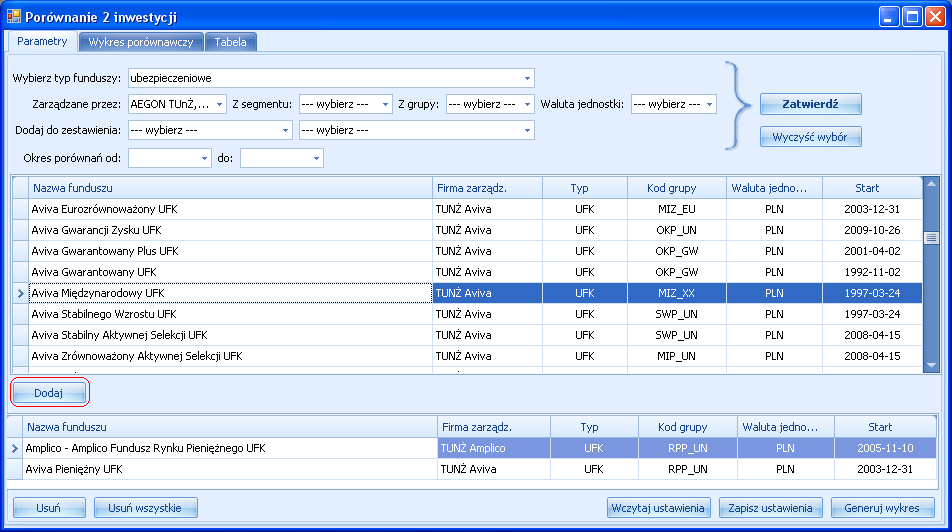952x532 pixels.
Task: Click the row selector arrow beside Amplico row
Action: 15,448
